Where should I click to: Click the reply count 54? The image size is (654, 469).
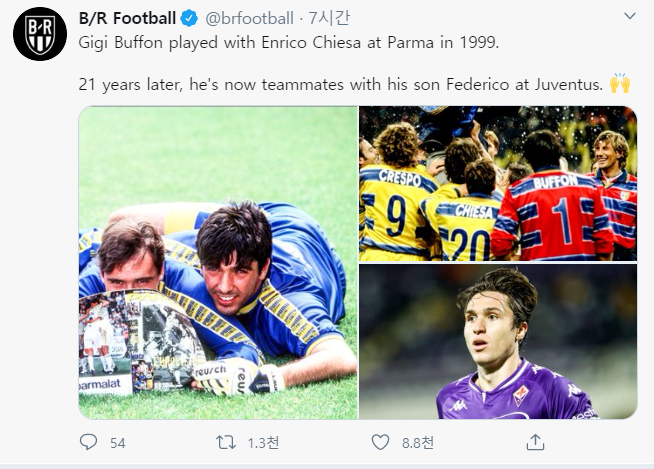117,443
